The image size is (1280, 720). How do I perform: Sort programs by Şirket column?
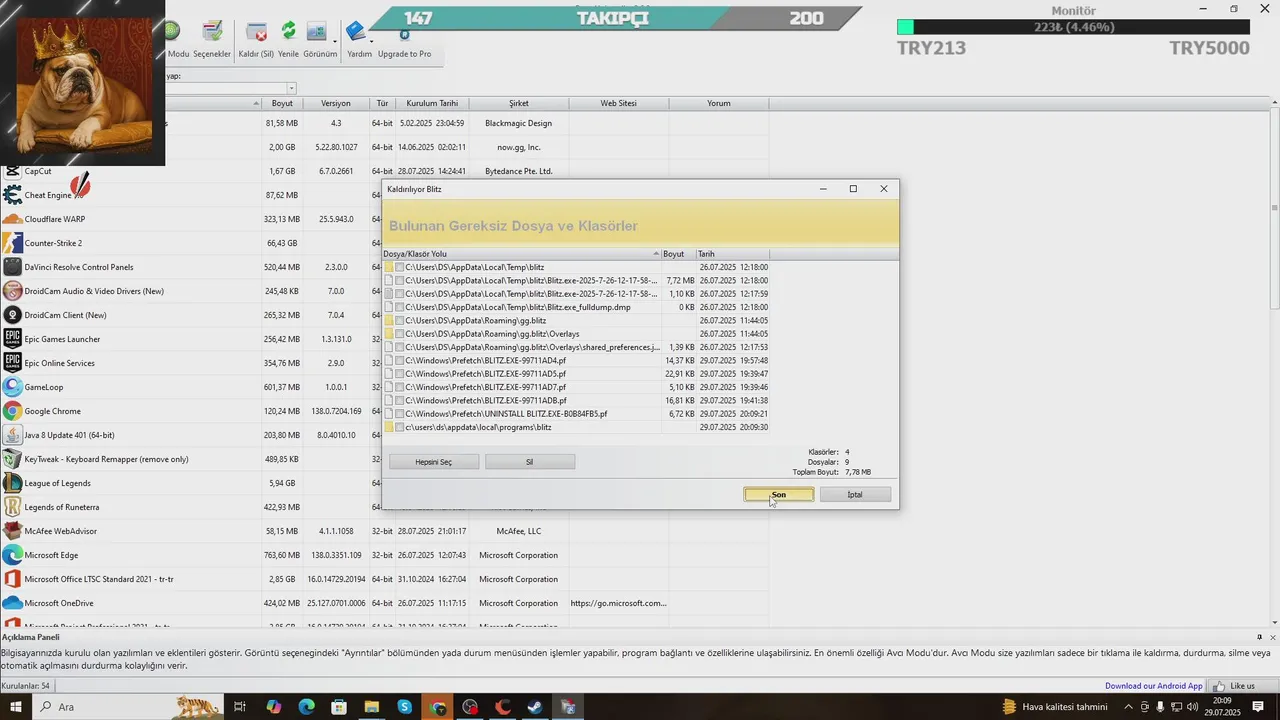[x=518, y=103]
